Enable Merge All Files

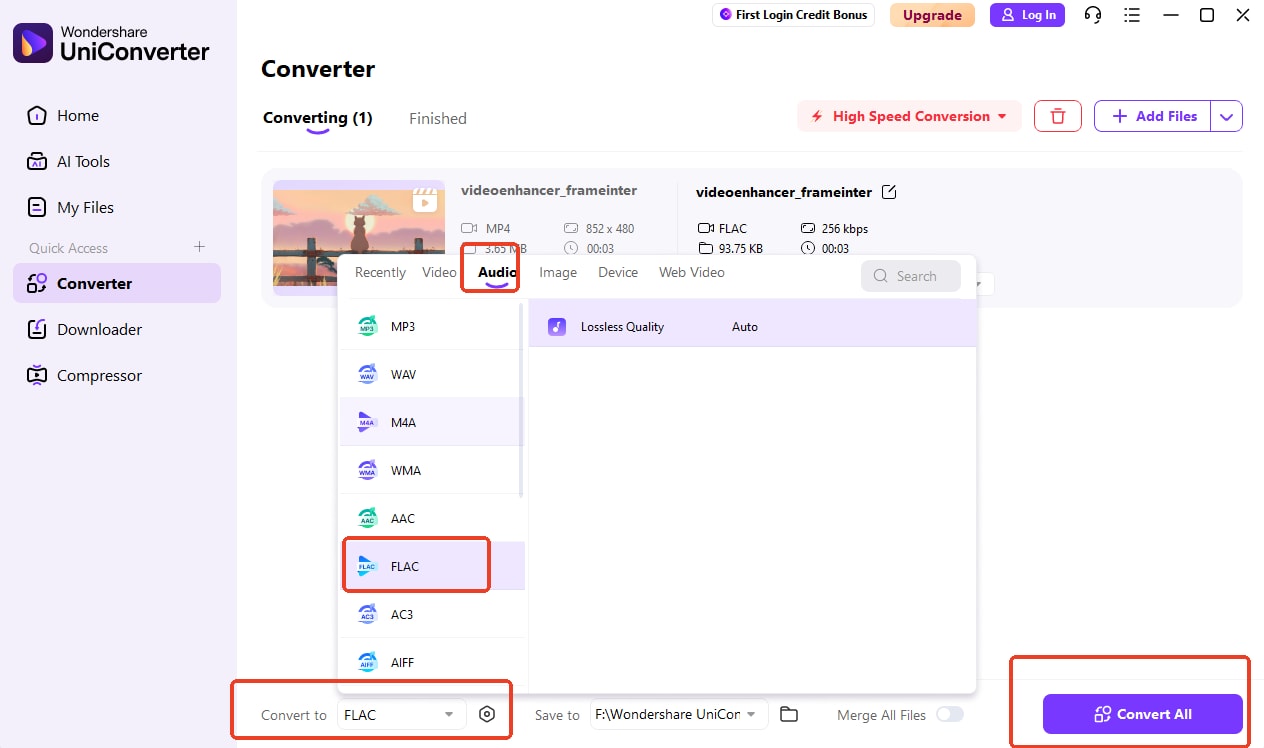coord(948,714)
